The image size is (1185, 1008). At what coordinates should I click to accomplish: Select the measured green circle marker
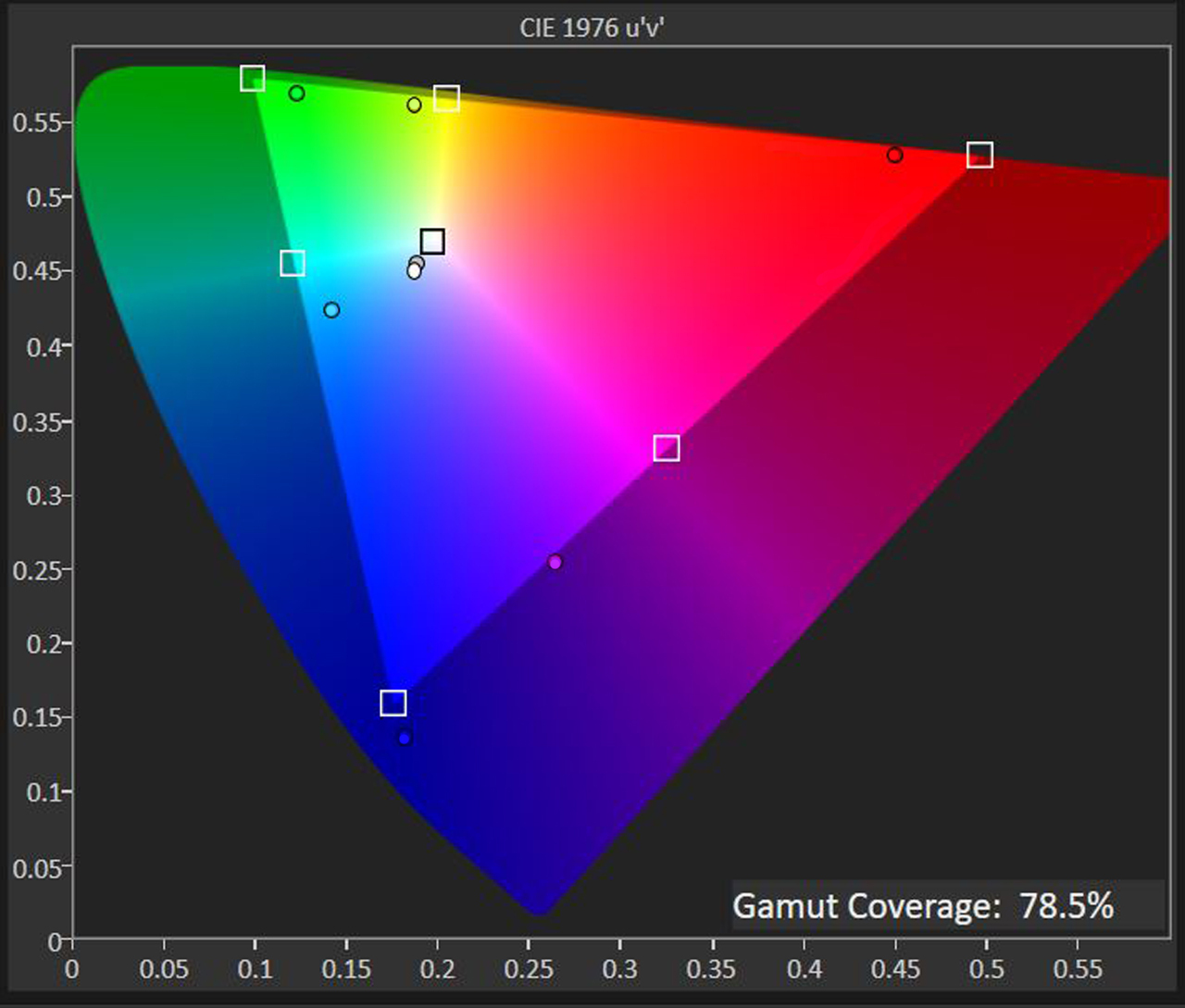tap(296, 93)
